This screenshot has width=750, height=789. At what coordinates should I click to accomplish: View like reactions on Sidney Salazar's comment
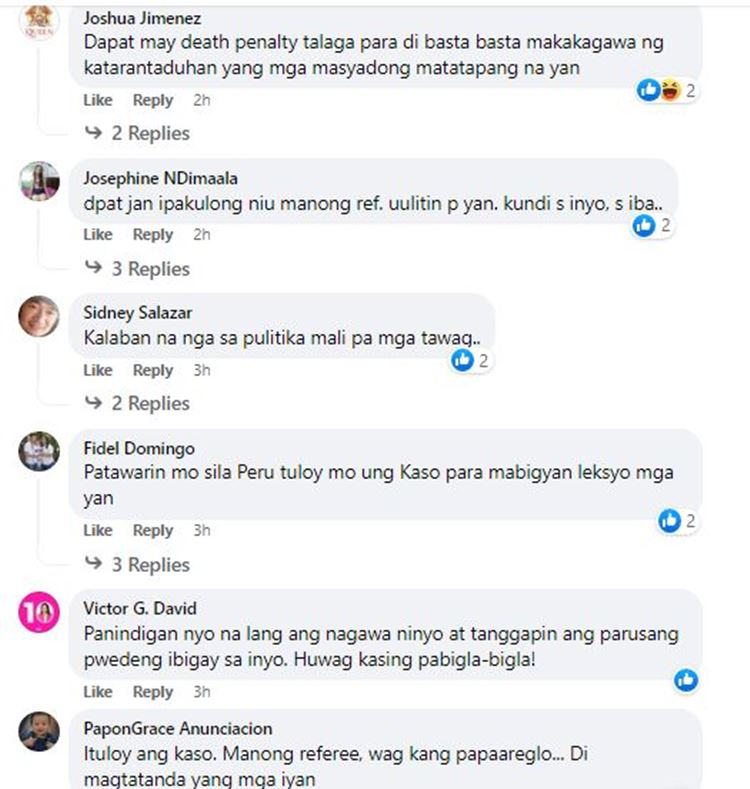point(471,360)
